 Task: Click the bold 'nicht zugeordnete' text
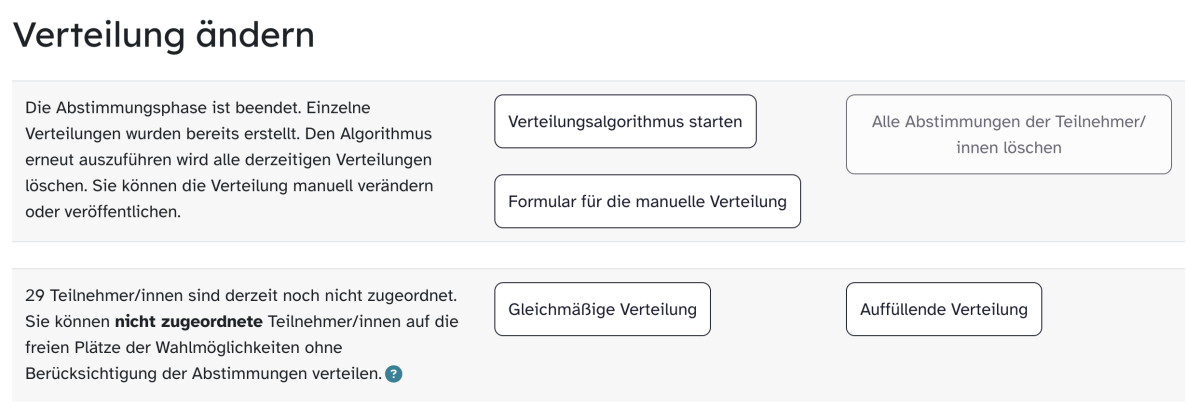[x=188, y=322]
